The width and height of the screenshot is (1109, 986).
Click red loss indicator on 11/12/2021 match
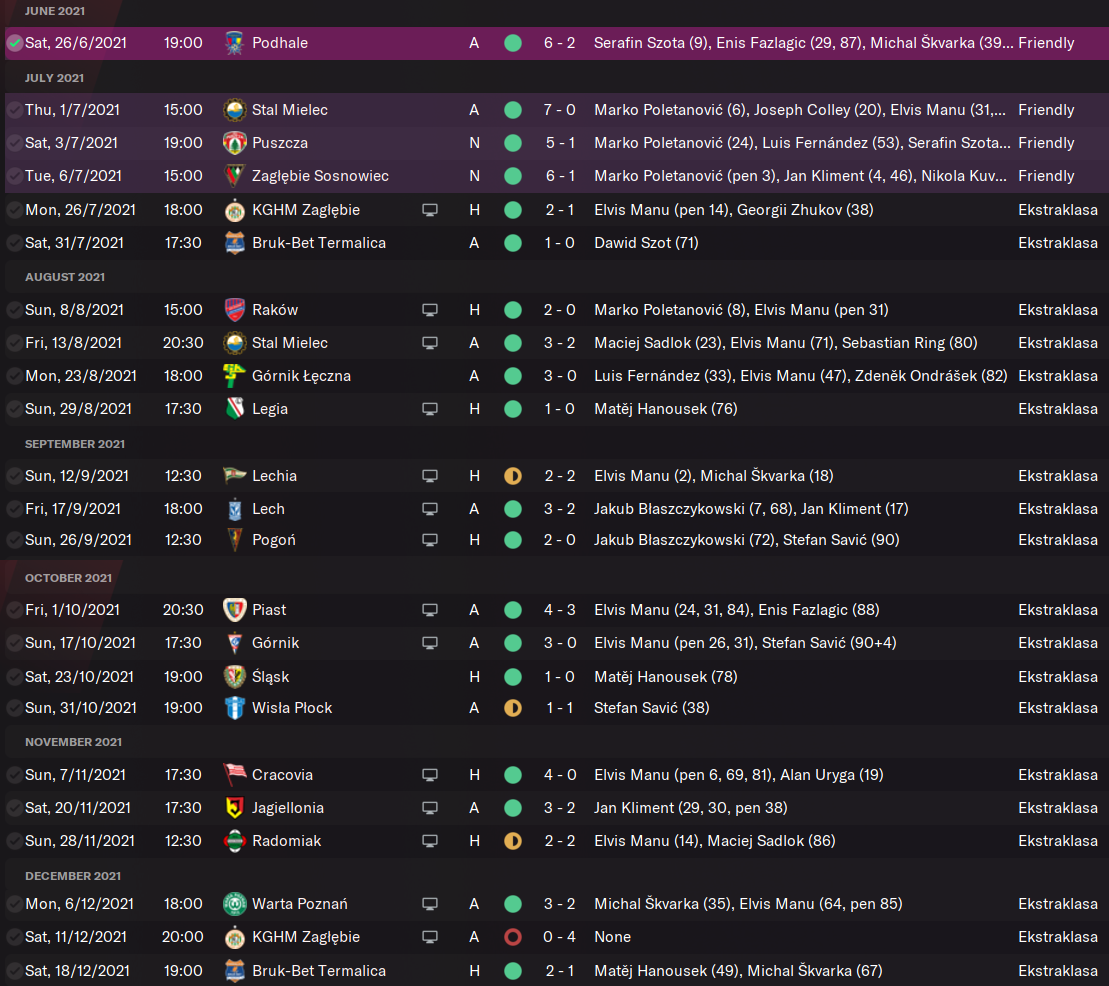pyautogui.click(x=513, y=937)
